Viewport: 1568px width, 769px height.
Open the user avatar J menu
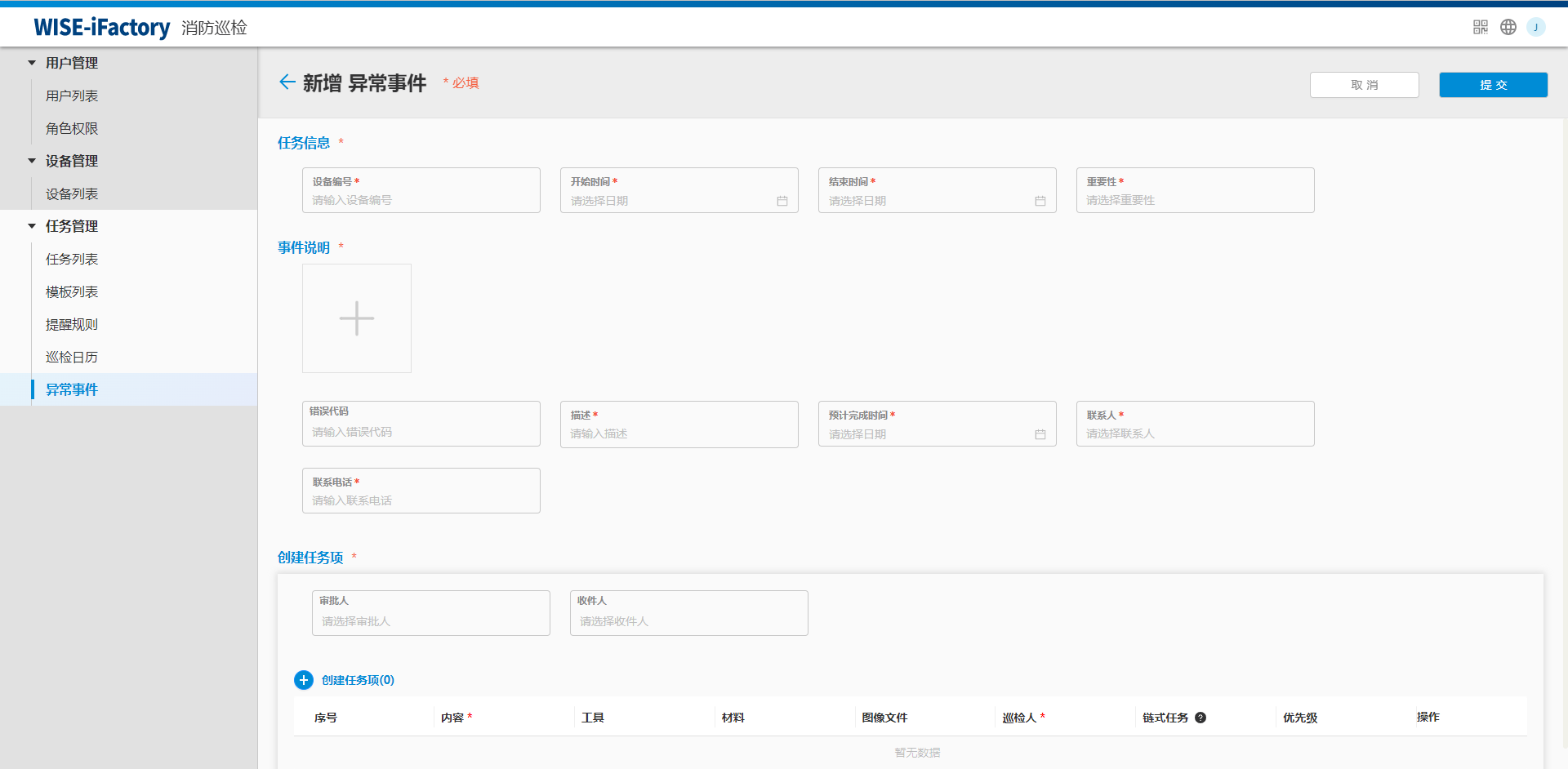pyautogui.click(x=1535, y=27)
